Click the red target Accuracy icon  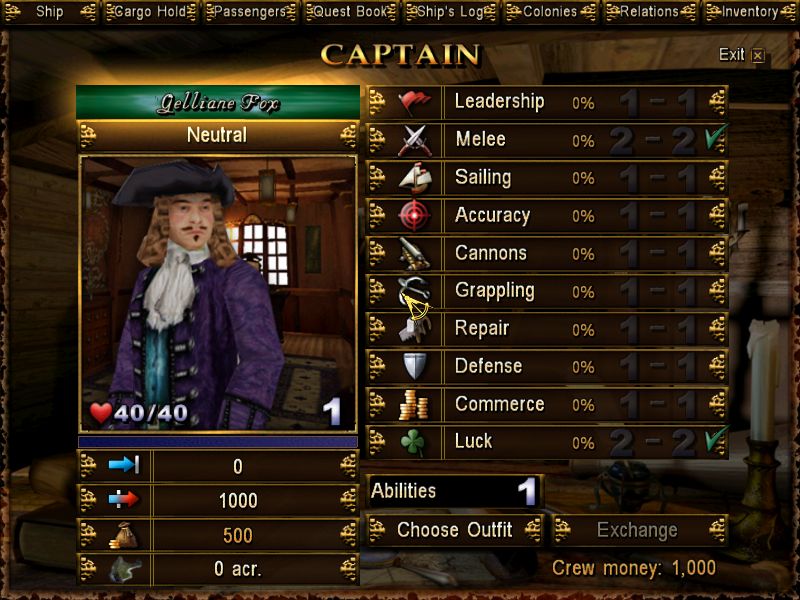pos(414,215)
